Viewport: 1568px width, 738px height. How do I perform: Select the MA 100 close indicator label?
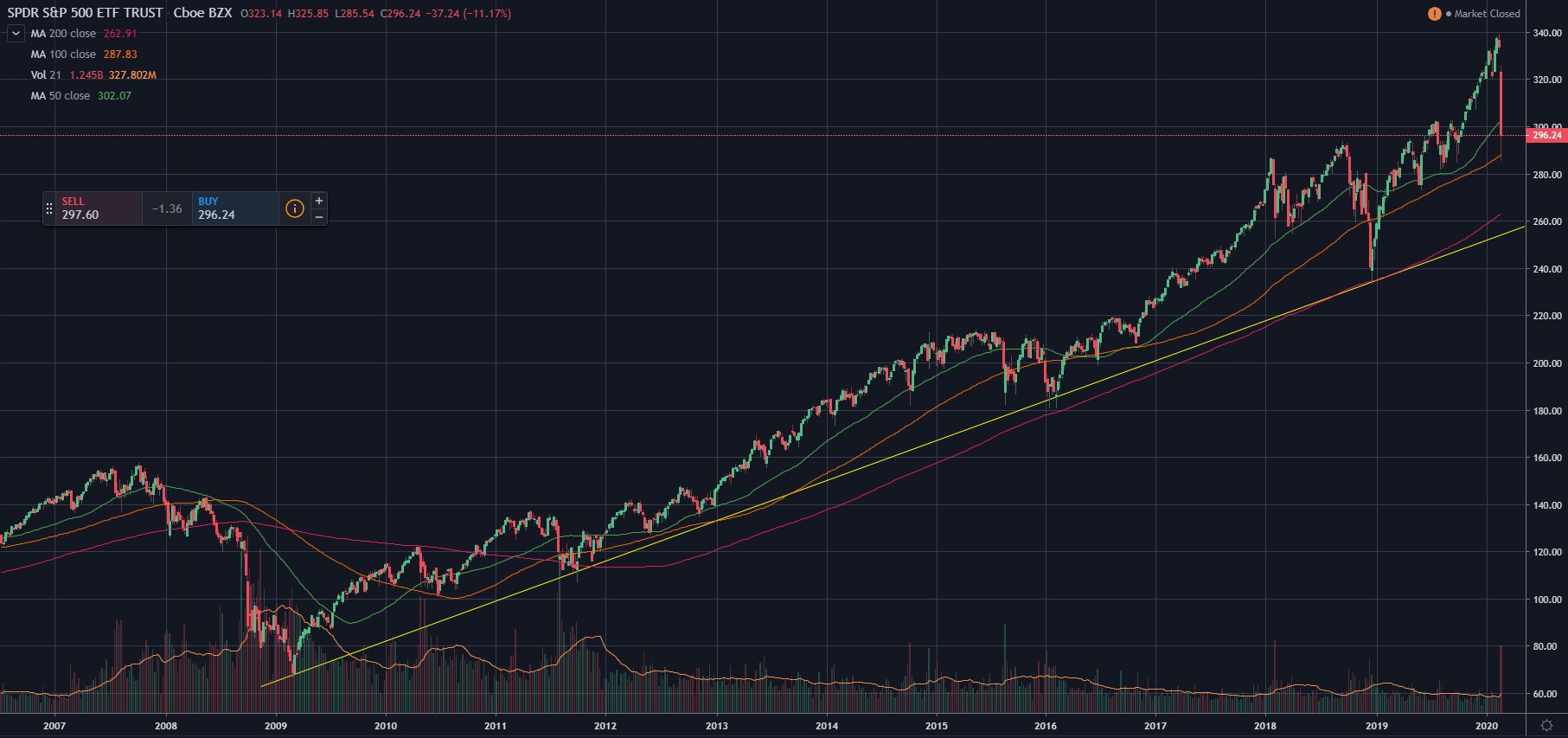click(x=63, y=55)
